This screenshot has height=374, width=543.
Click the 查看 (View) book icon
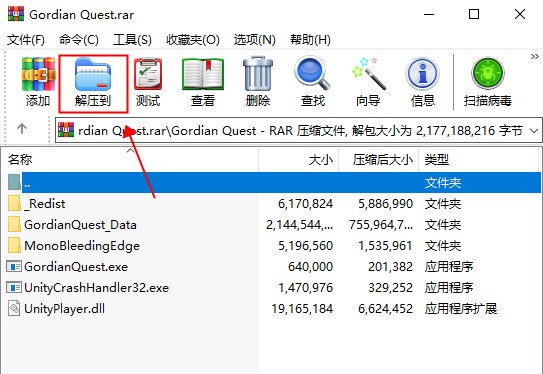coord(203,74)
